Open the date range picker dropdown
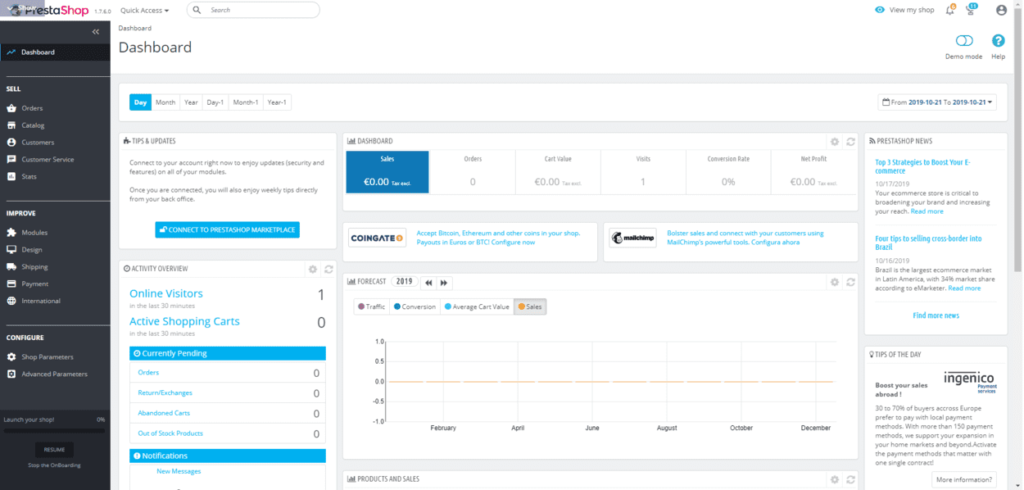This screenshot has width=1024, height=490. tap(937, 103)
